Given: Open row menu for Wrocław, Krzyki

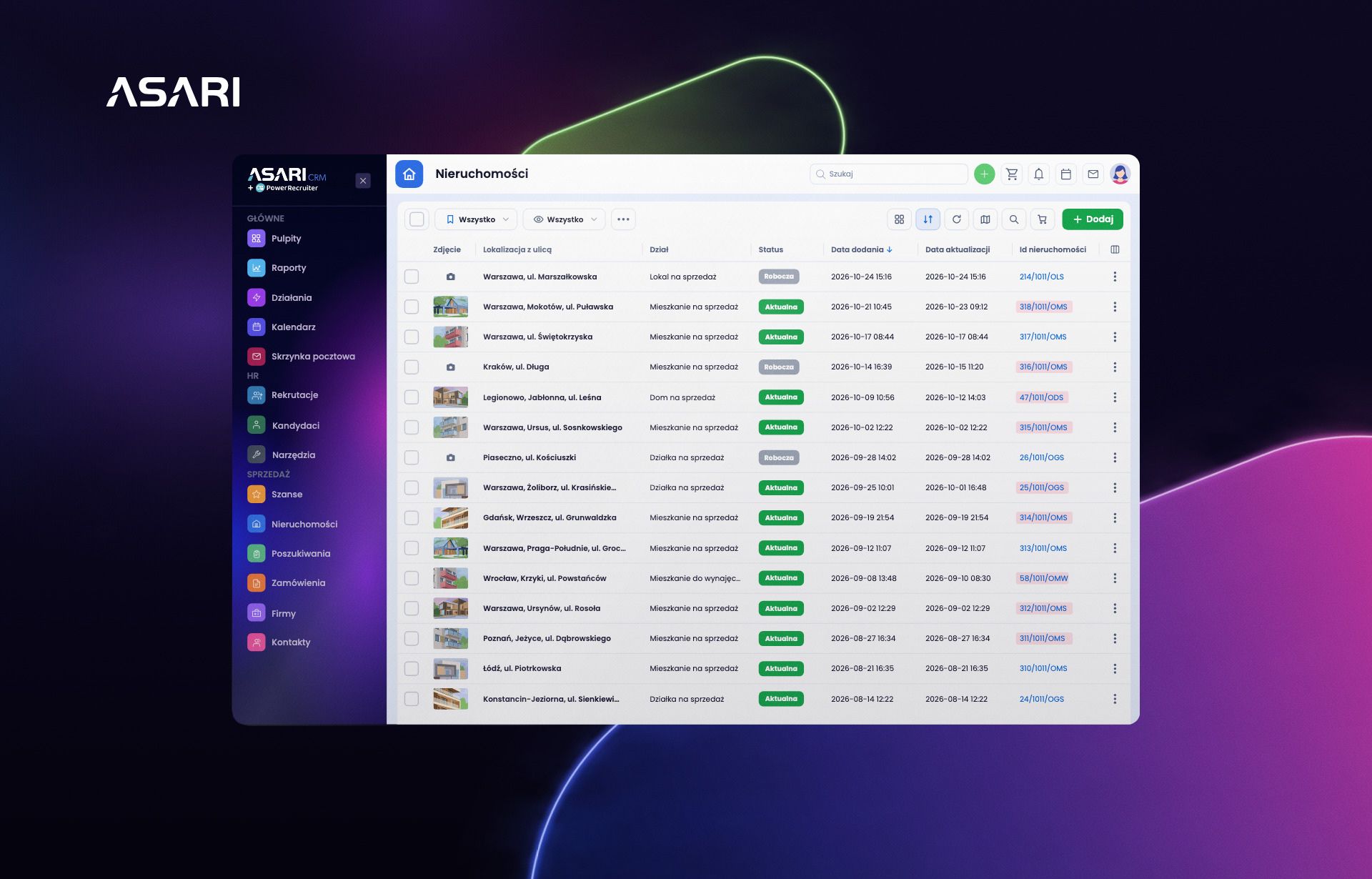Looking at the screenshot, I should click(1115, 578).
